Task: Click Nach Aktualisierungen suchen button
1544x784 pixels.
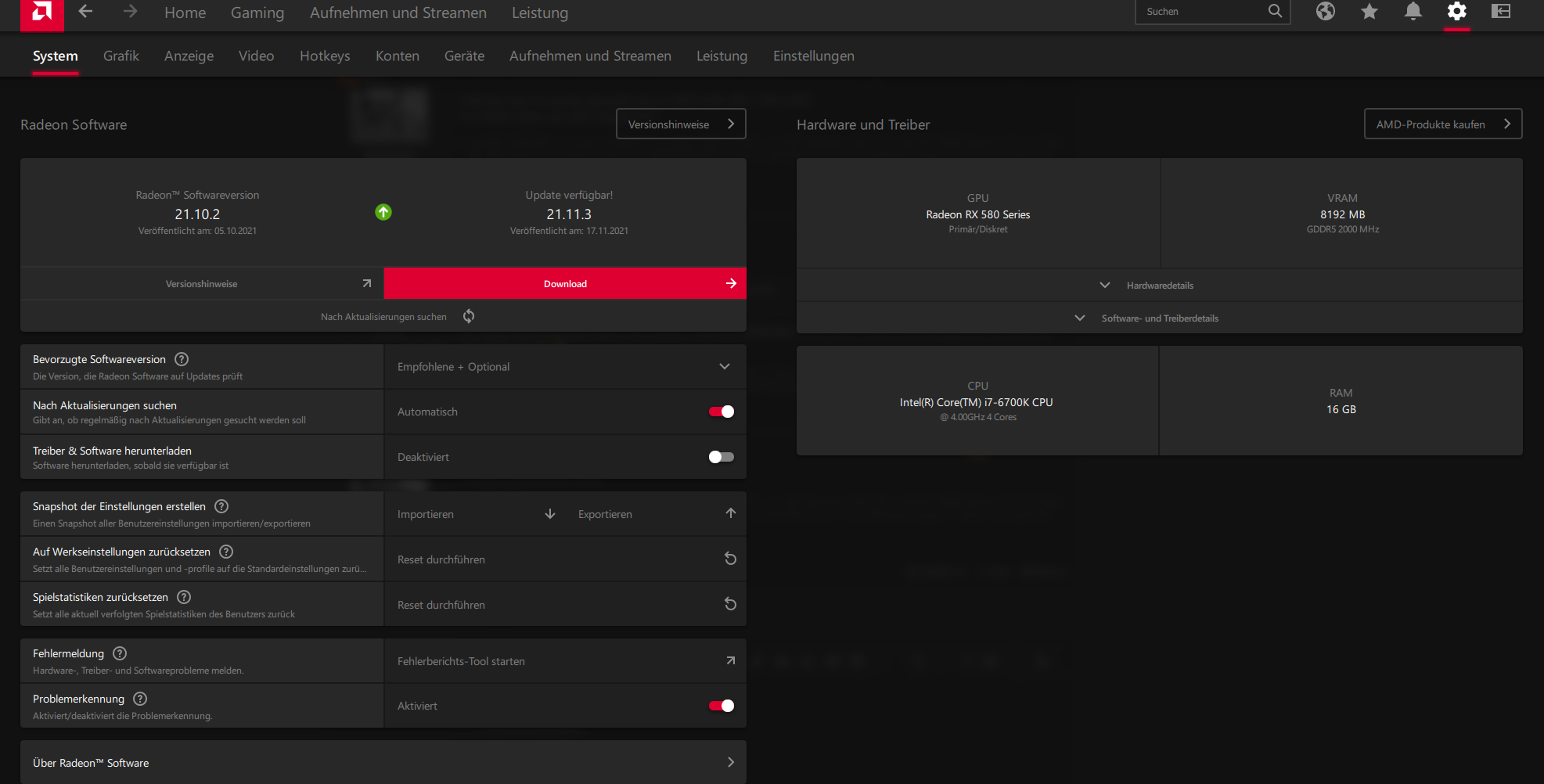Action: tap(383, 316)
